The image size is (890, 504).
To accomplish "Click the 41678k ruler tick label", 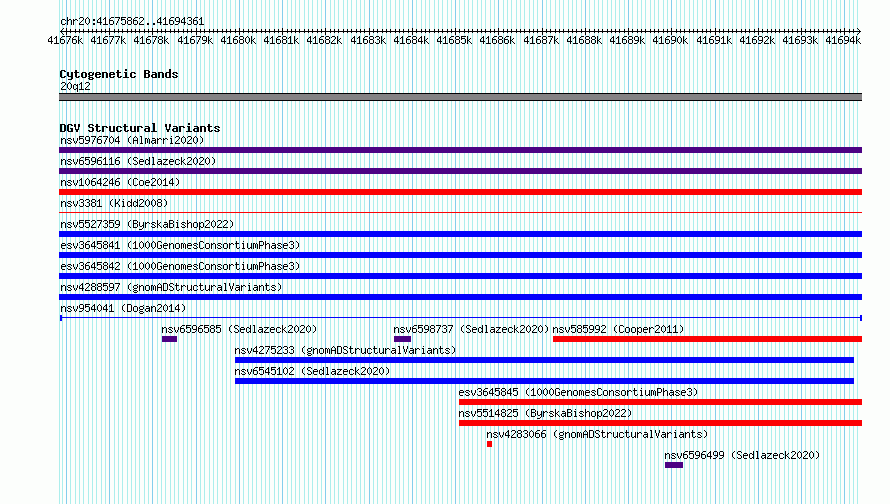I will coord(151,40).
